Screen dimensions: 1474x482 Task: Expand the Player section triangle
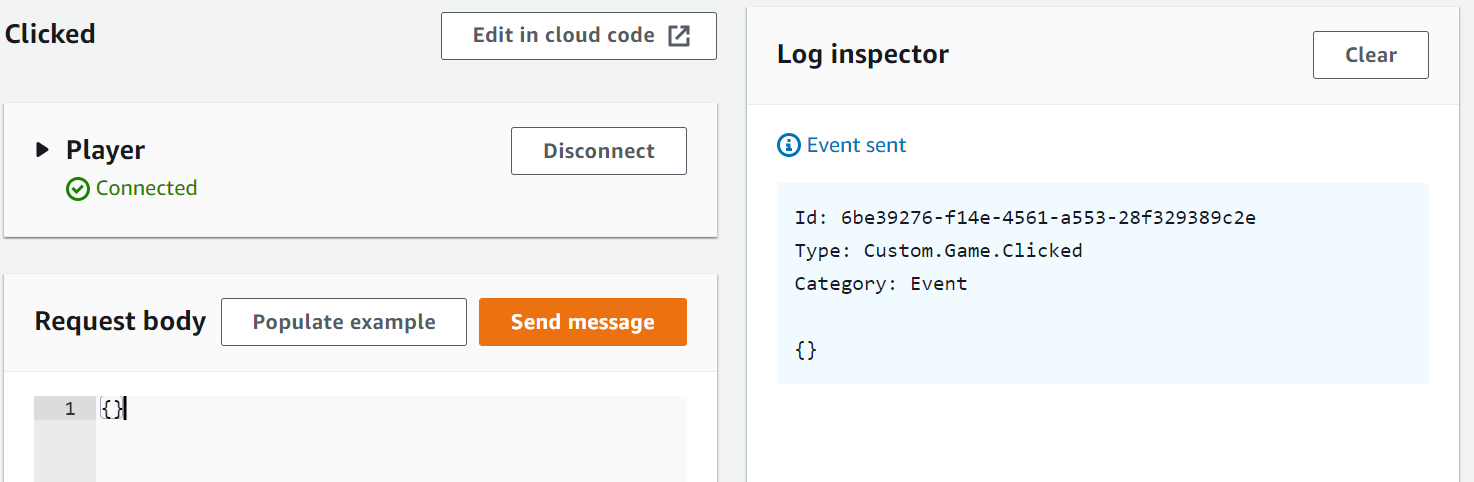point(42,150)
